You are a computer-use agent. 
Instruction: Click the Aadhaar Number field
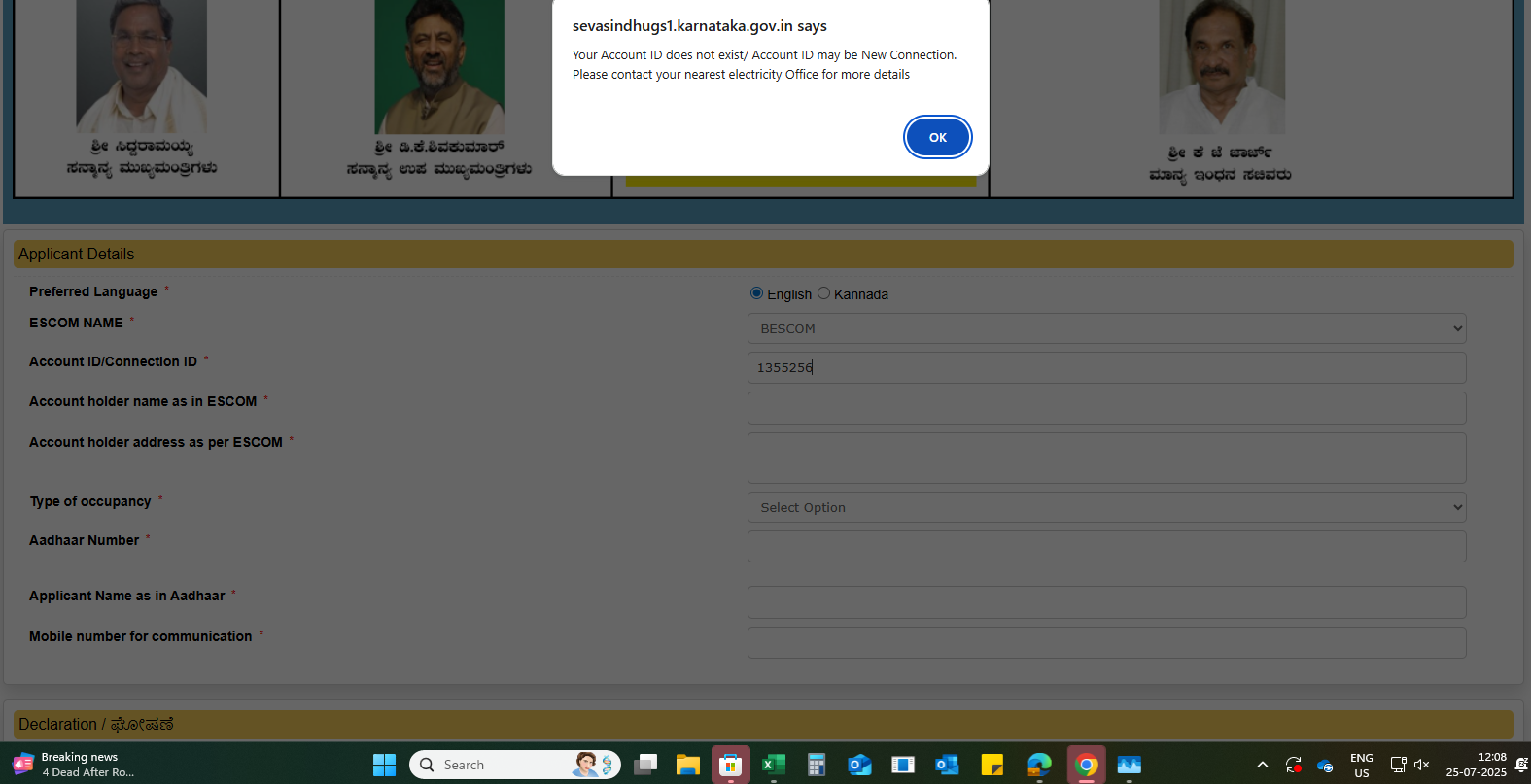pyautogui.click(x=1106, y=546)
